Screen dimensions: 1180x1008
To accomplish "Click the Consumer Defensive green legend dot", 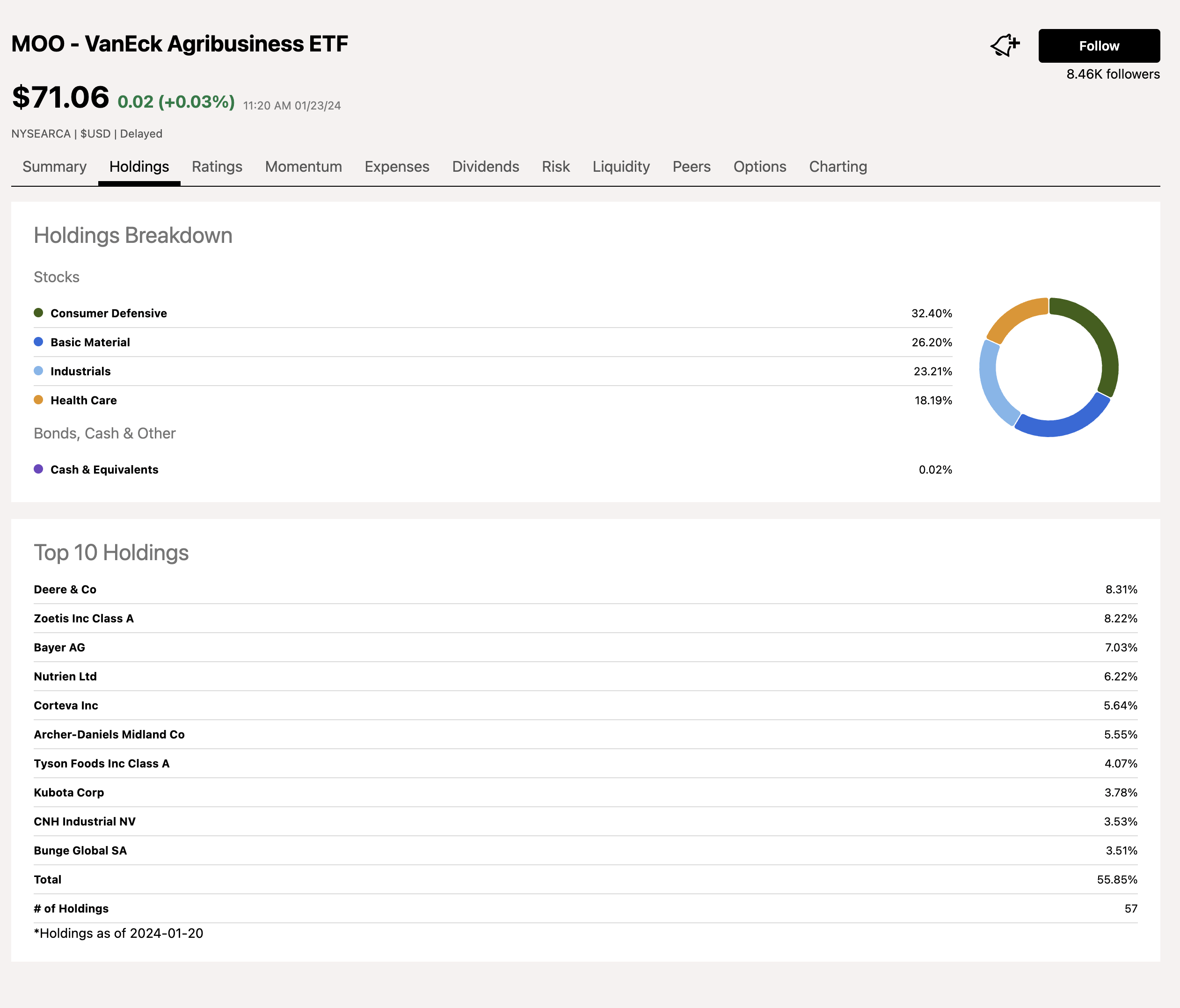I will pos(38,313).
